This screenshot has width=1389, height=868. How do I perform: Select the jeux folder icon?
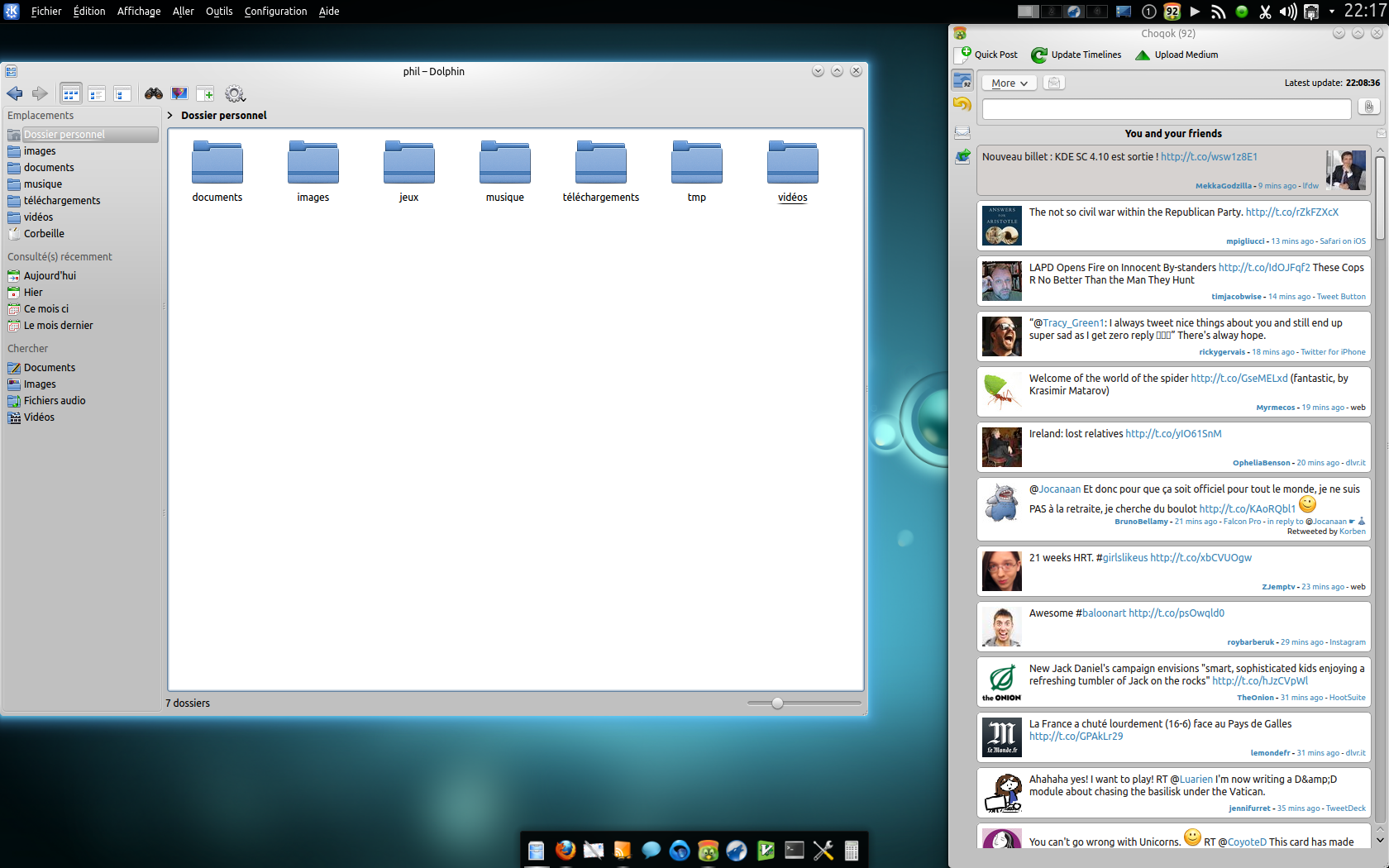point(409,162)
